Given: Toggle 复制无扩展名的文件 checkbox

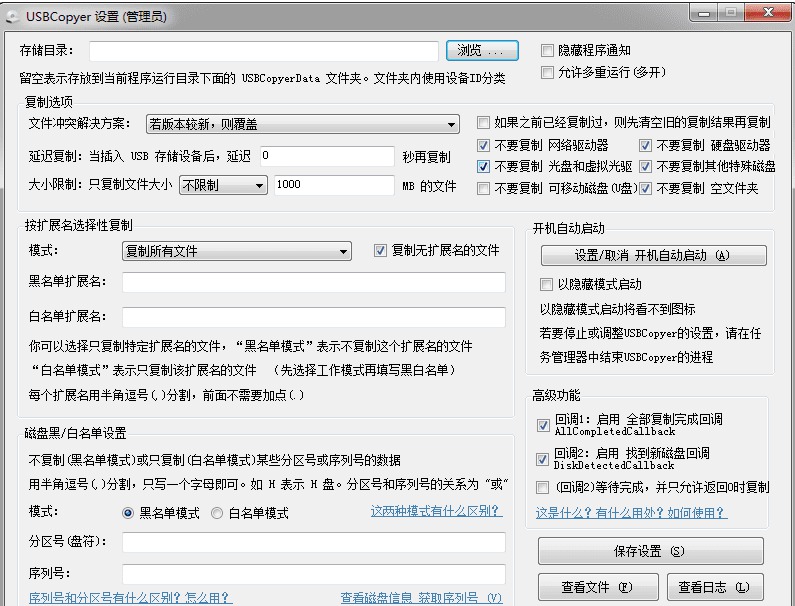Looking at the screenshot, I should [x=380, y=251].
